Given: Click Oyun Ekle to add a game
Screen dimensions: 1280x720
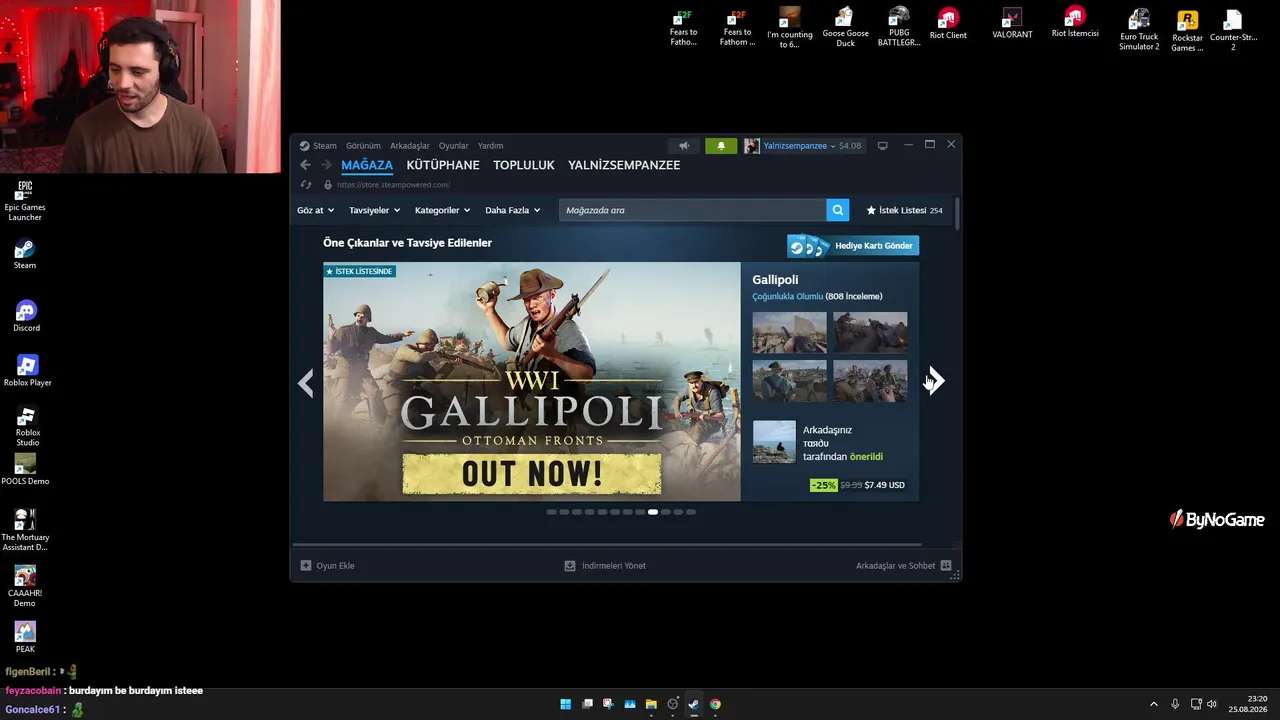Looking at the screenshot, I should 328,566.
